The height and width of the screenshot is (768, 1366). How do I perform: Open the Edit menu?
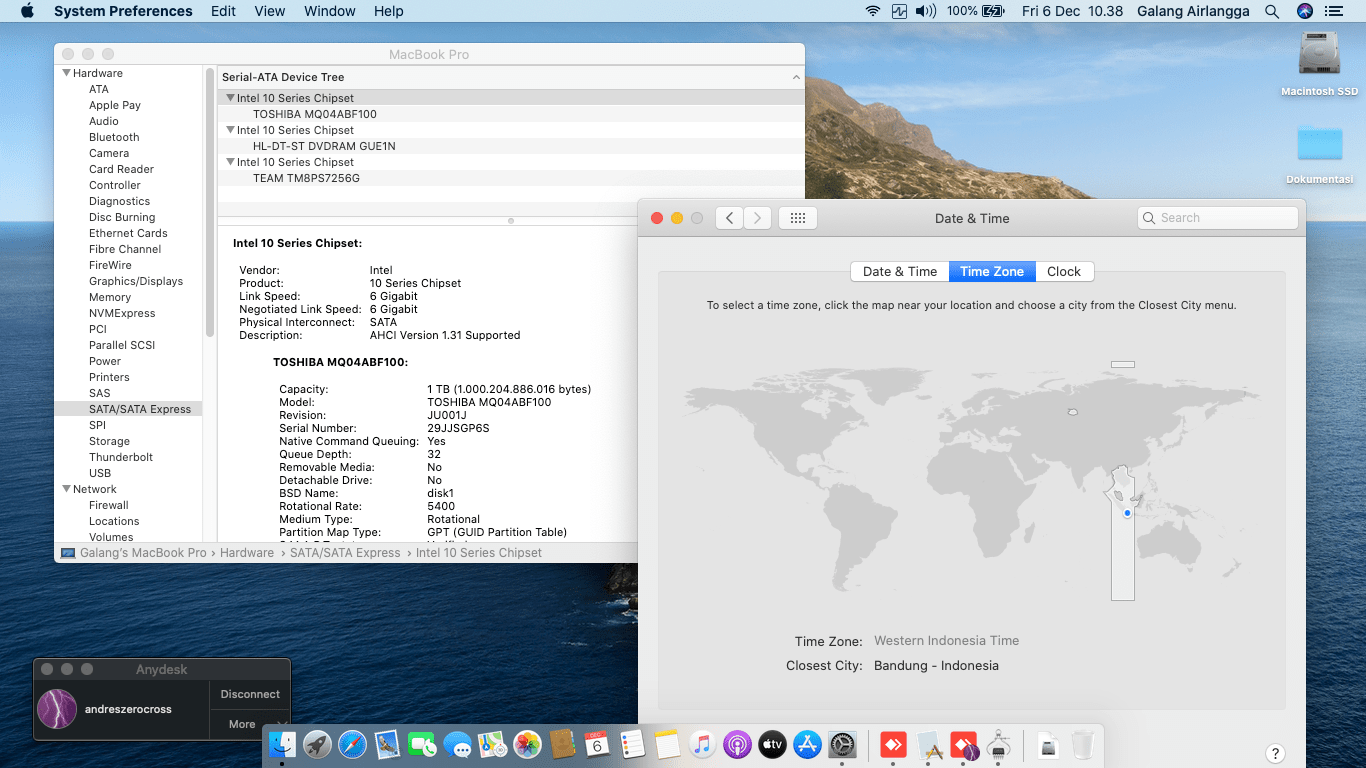pos(224,11)
